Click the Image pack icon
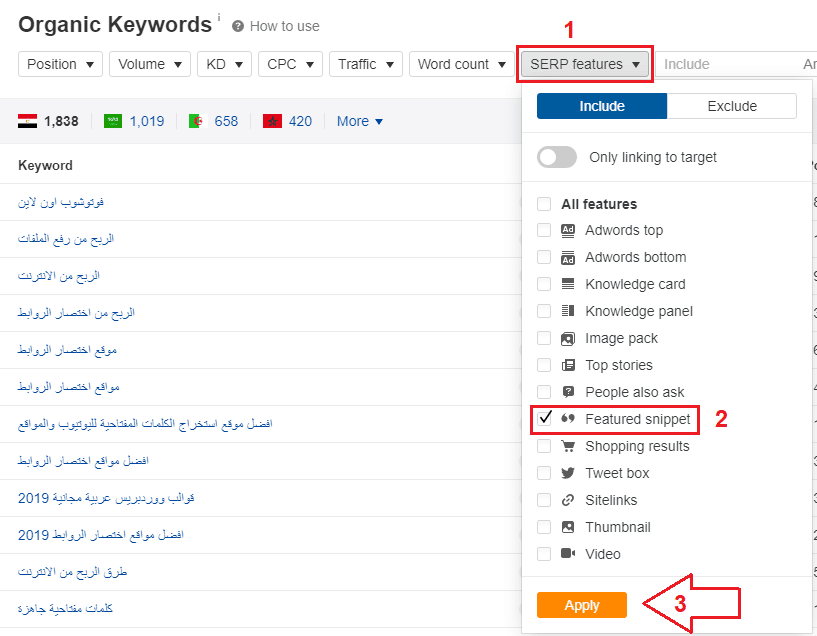Image resolution: width=817 pixels, height=636 pixels. coord(568,339)
